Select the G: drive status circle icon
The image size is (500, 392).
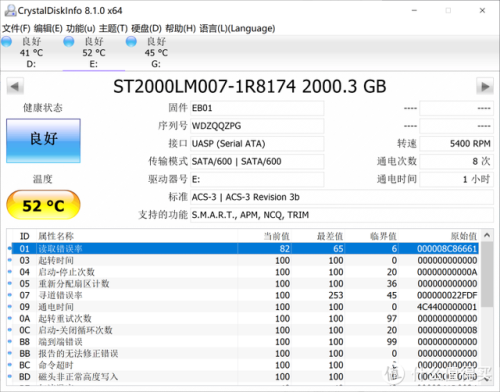point(131,42)
